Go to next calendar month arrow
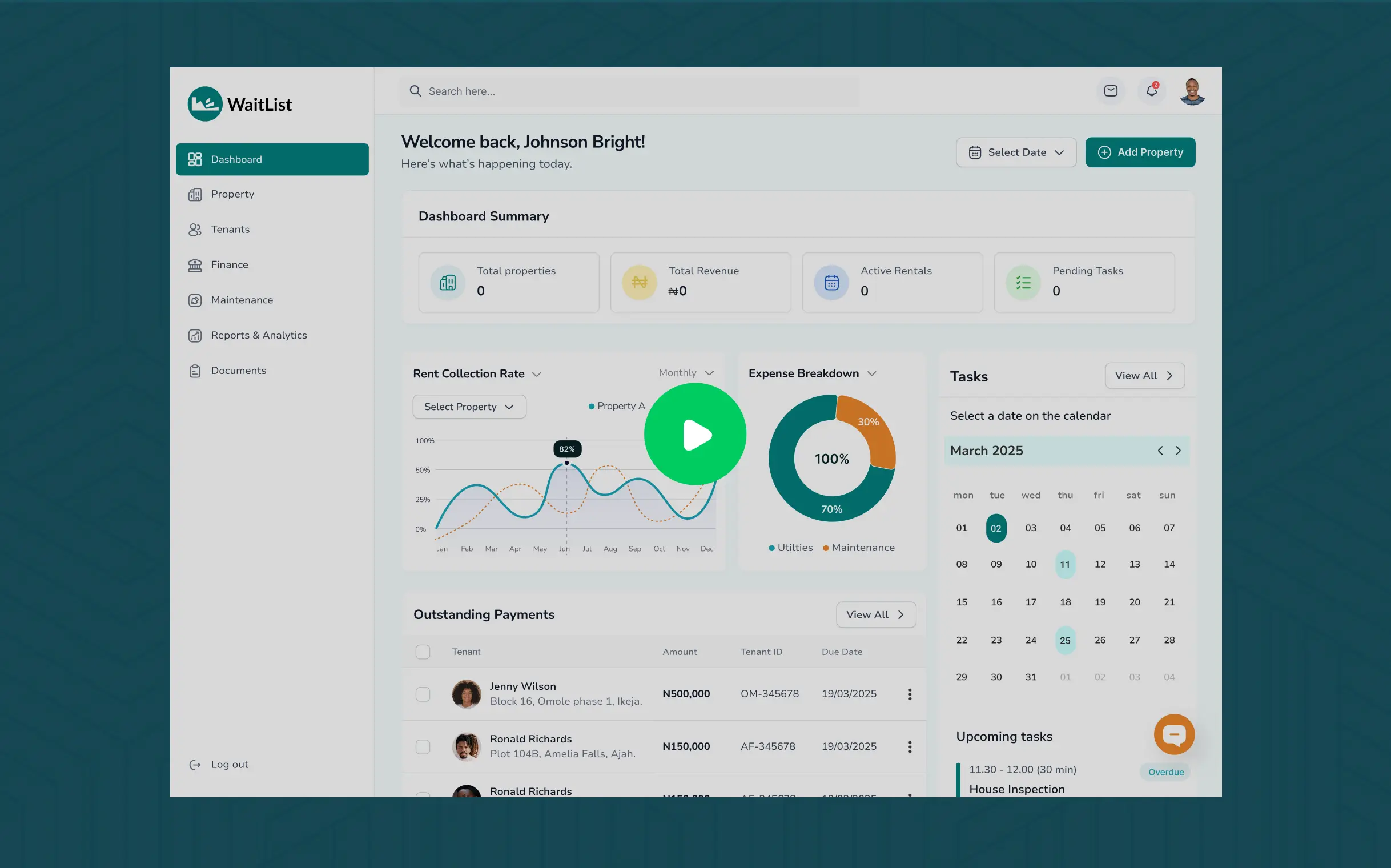Image resolution: width=1391 pixels, height=868 pixels. tap(1178, 451)
